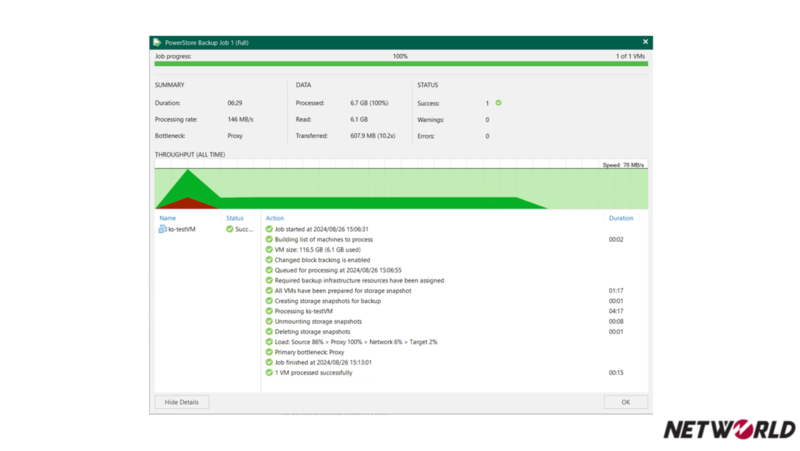This screenshot has height=451, width=800.
Task: Click the check icon for Queued for processing
Action: (269, 270)
